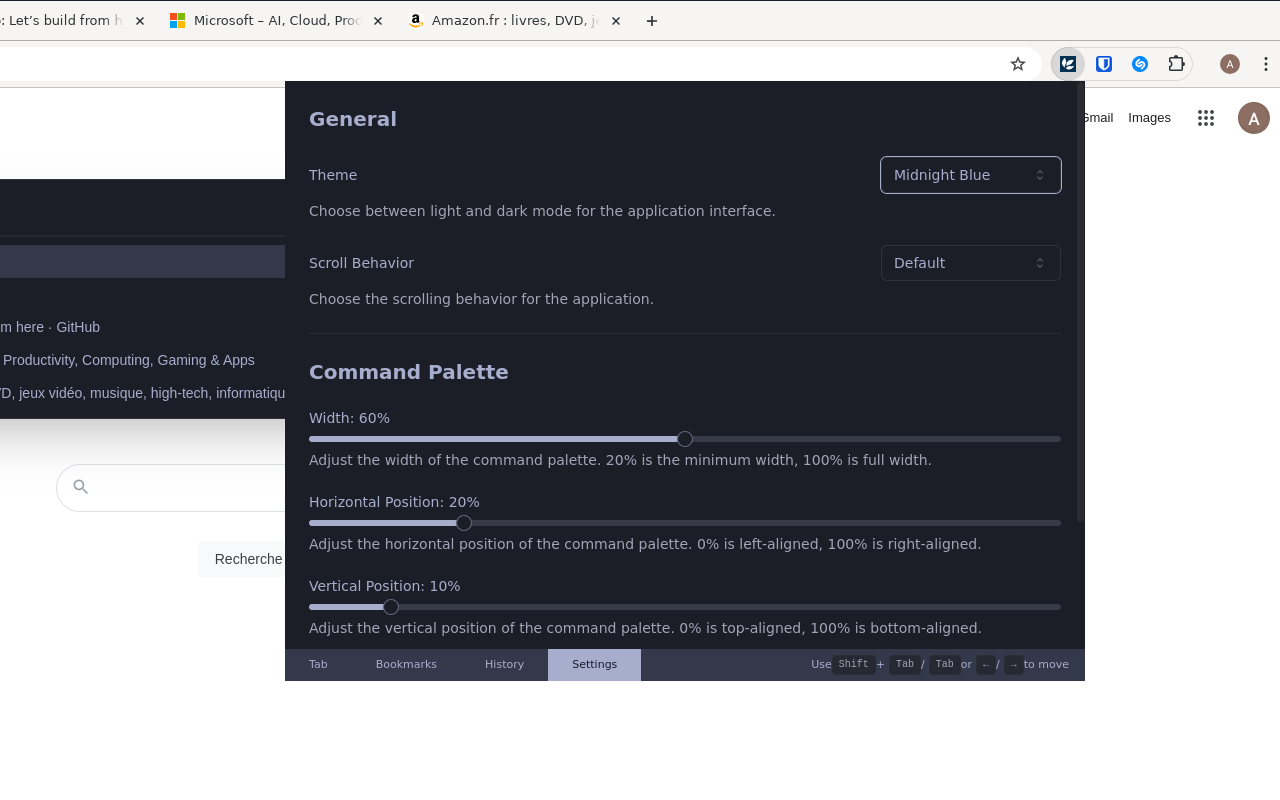The width and height of the screenshot is (1280, 800).
Task: Switch to the Tab section in the bottom bar
Action: click(x=318, y=665)
